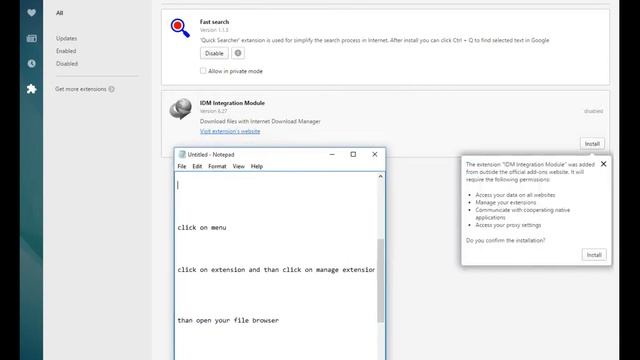Click 'click on extension and than' line
Screen dimensions: 640x360
(x=276, y=270)
